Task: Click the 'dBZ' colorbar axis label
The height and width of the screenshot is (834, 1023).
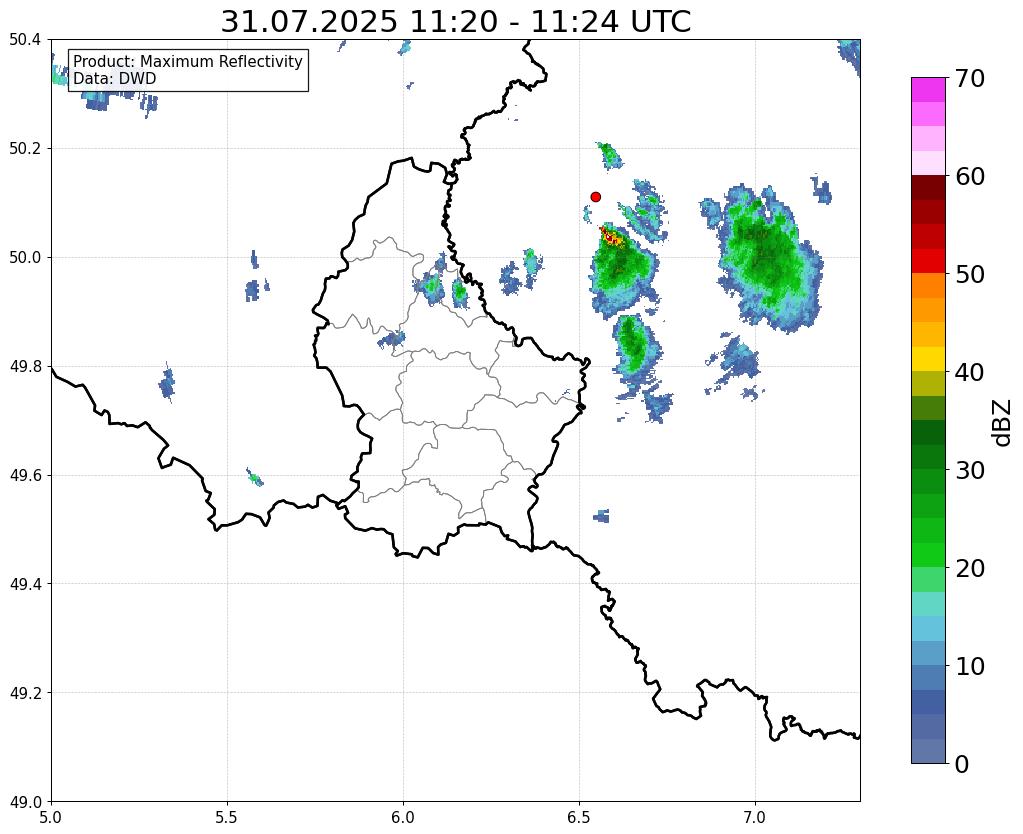Action: click(1003, 422)
